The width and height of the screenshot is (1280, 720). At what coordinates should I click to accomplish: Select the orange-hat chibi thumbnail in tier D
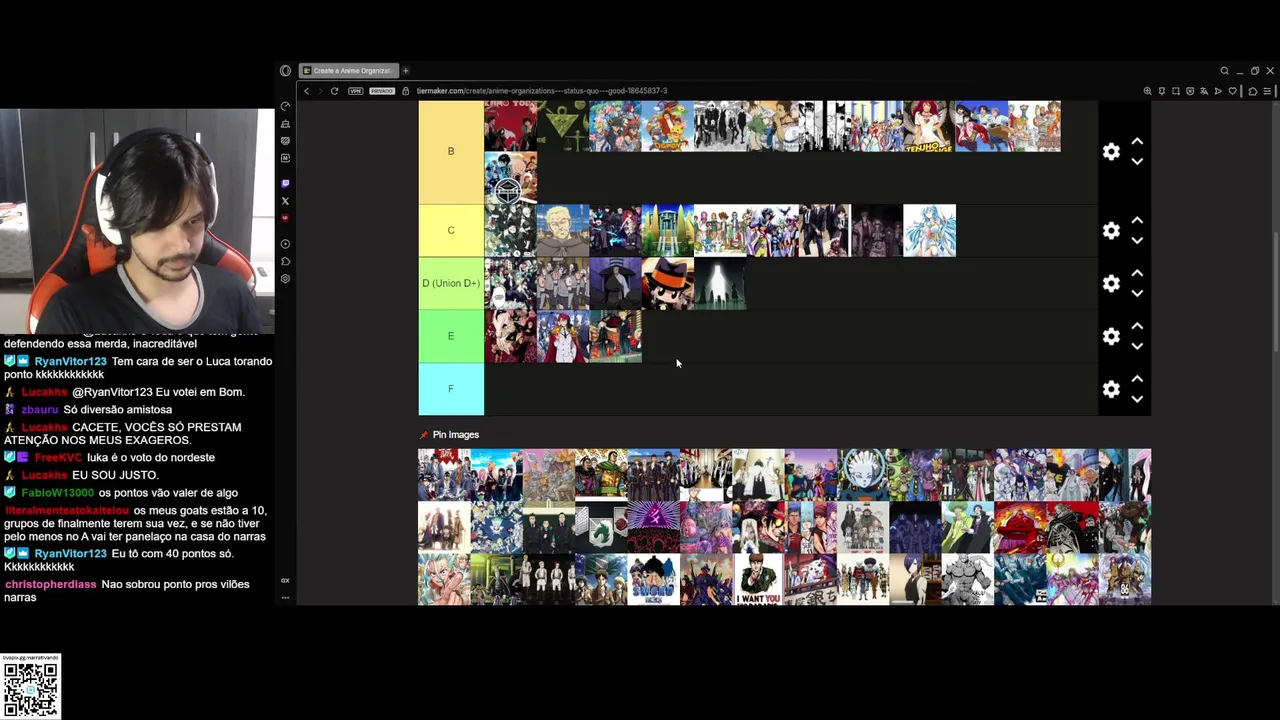[668, 283]
